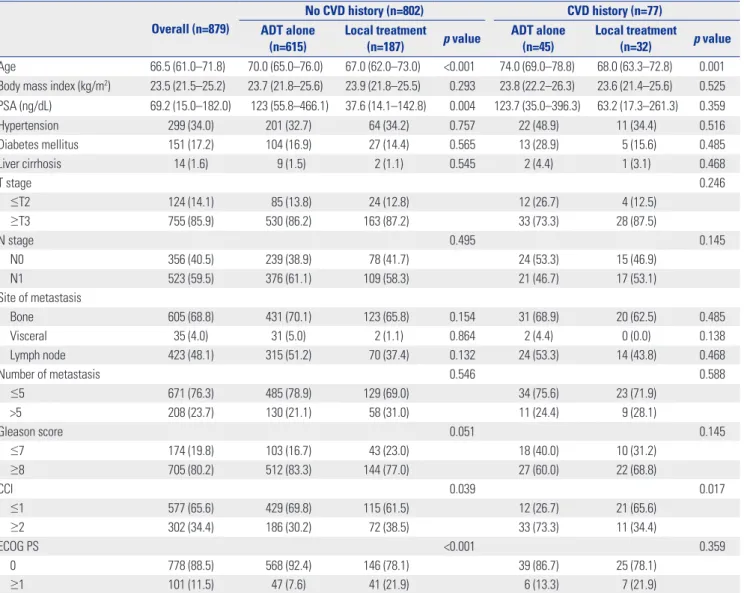Click PSA value 69.2 (15.0–182.0)
The height and width of the screenshot is (593, 744).
click(x=190, y=106)
